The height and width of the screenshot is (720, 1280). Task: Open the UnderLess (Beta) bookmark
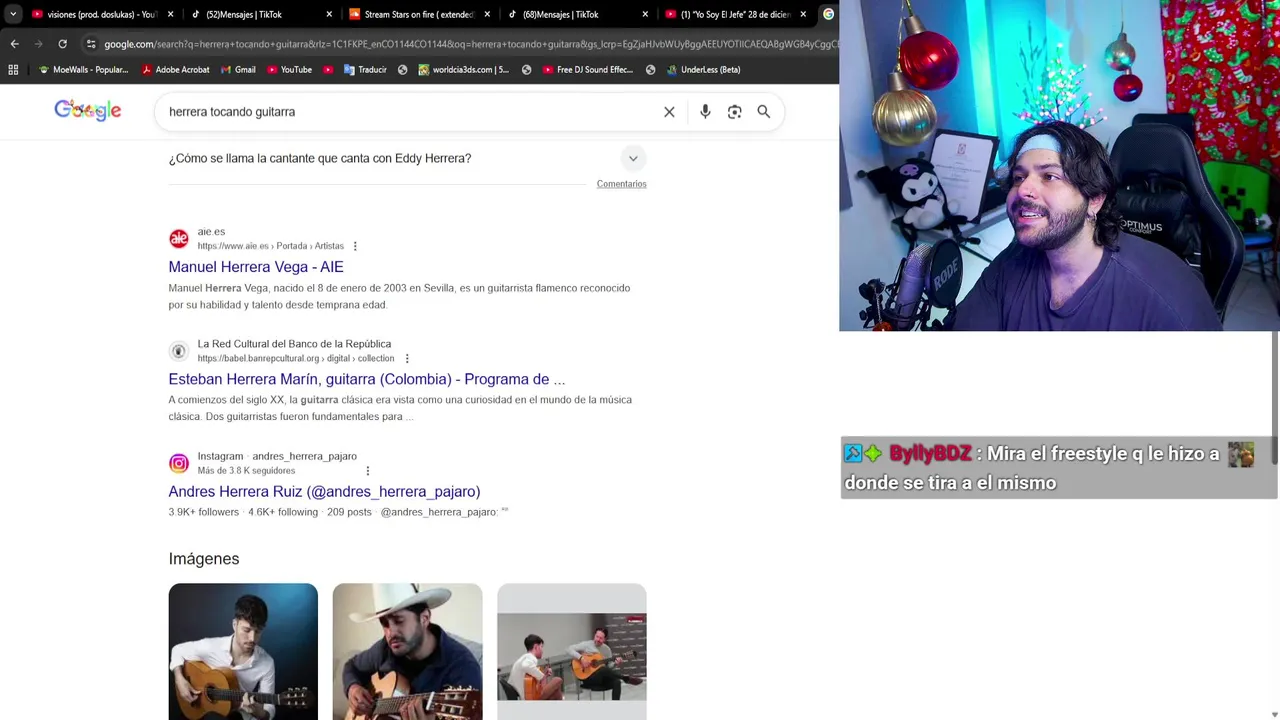[x=703, y=70]
